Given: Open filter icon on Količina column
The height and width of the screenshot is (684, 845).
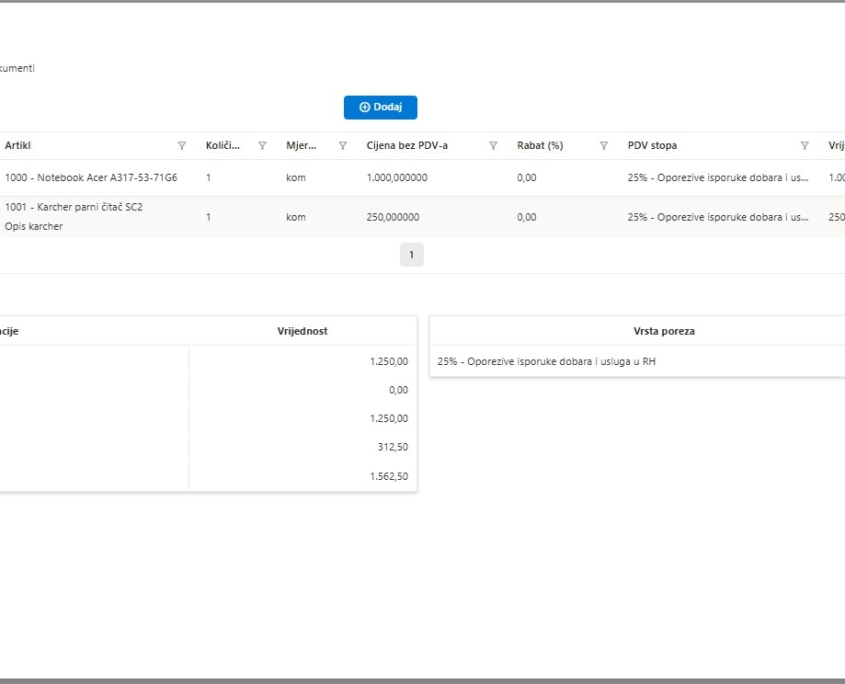Looking at the screenshot, I should click(x=262, y=146).
